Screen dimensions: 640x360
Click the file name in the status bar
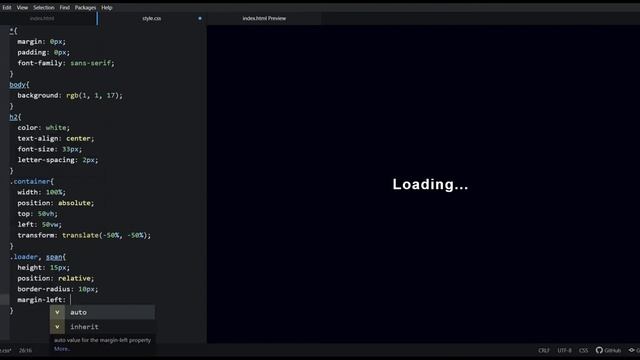[5, 350]
